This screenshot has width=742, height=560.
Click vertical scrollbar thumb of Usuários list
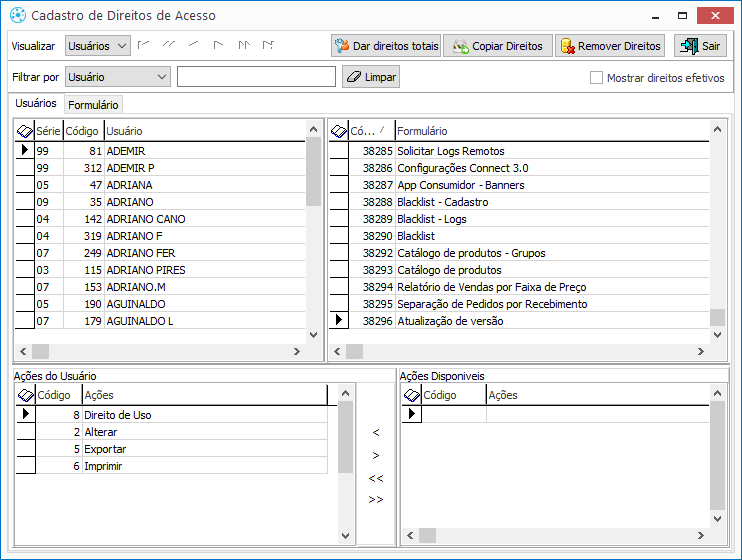313,171
